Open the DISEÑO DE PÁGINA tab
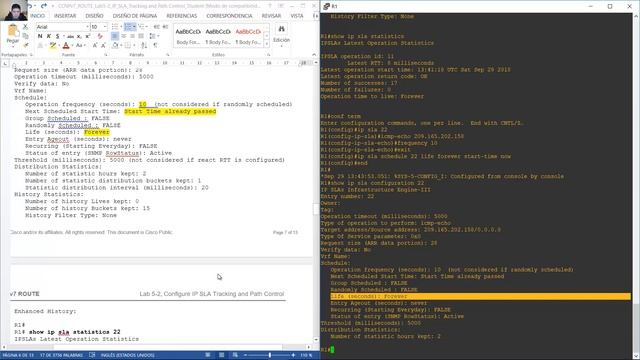The height and width of the screenshot is (360, 640). pyautogui.click(x=135, y=16)
